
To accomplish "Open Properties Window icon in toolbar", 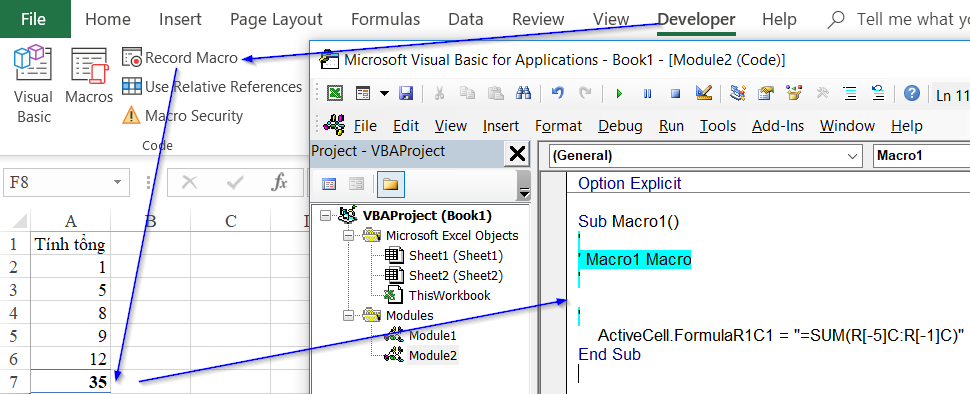I will tap(766, 93).
